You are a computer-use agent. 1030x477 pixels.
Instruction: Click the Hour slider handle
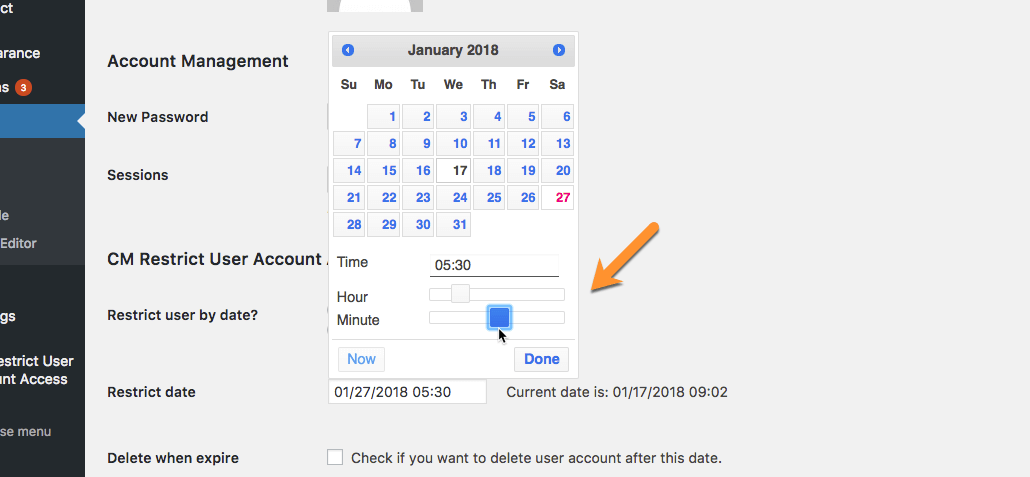click(460, 294)
